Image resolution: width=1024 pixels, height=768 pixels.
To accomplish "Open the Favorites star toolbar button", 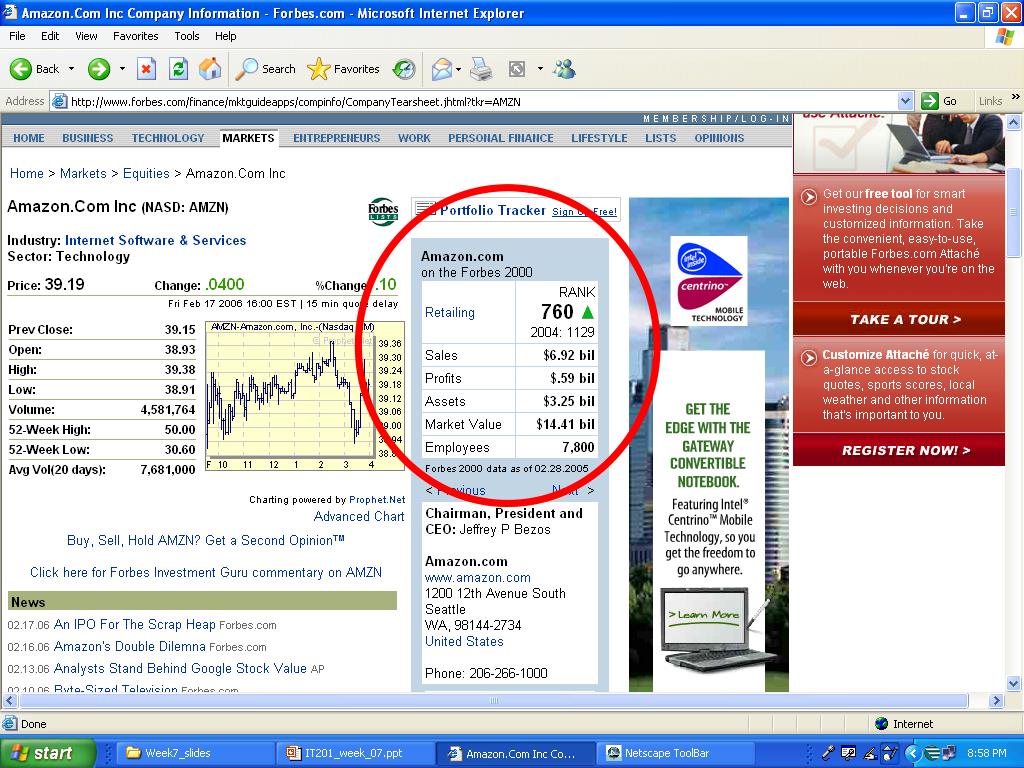I will [344, 69].
